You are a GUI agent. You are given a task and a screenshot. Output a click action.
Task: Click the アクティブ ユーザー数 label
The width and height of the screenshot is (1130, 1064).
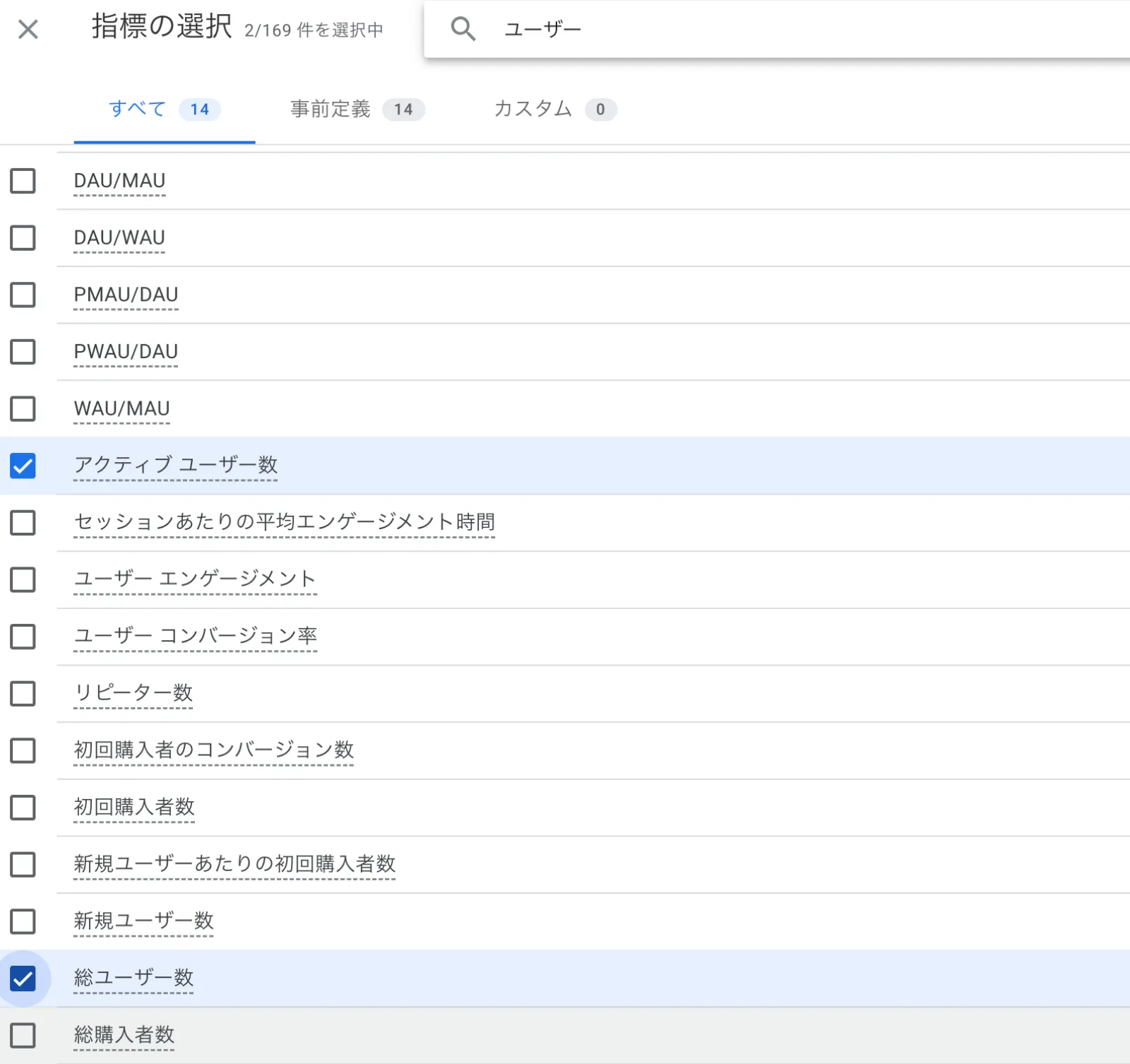click(176, 465)
